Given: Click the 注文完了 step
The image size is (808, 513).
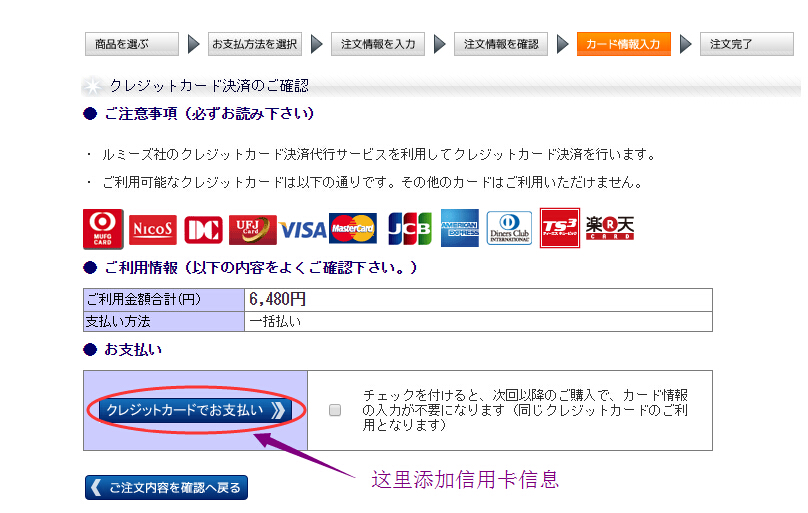Looking at the screenshot, I should (745, 44).
